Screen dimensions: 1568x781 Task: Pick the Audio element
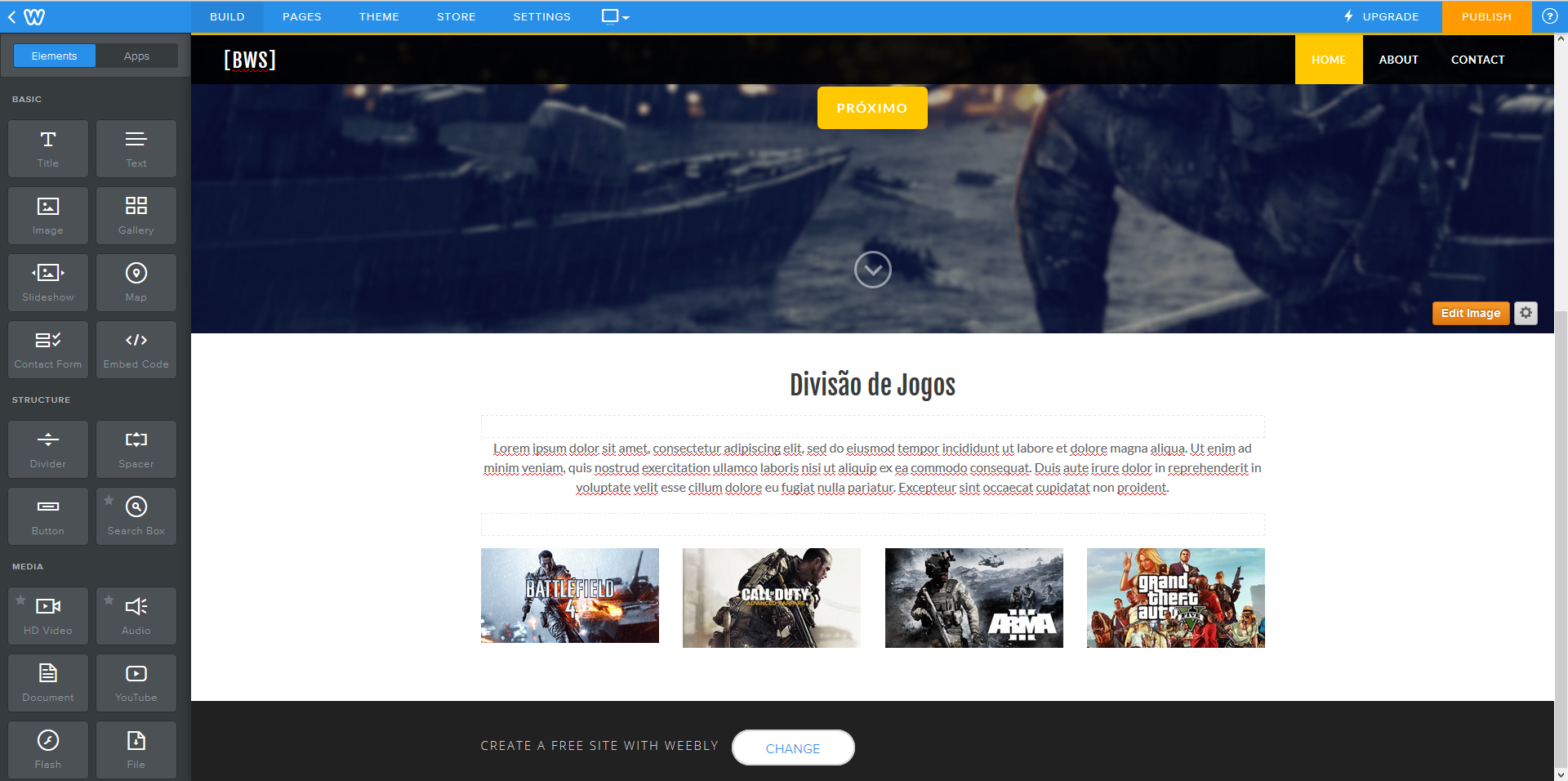pos(136,616)
